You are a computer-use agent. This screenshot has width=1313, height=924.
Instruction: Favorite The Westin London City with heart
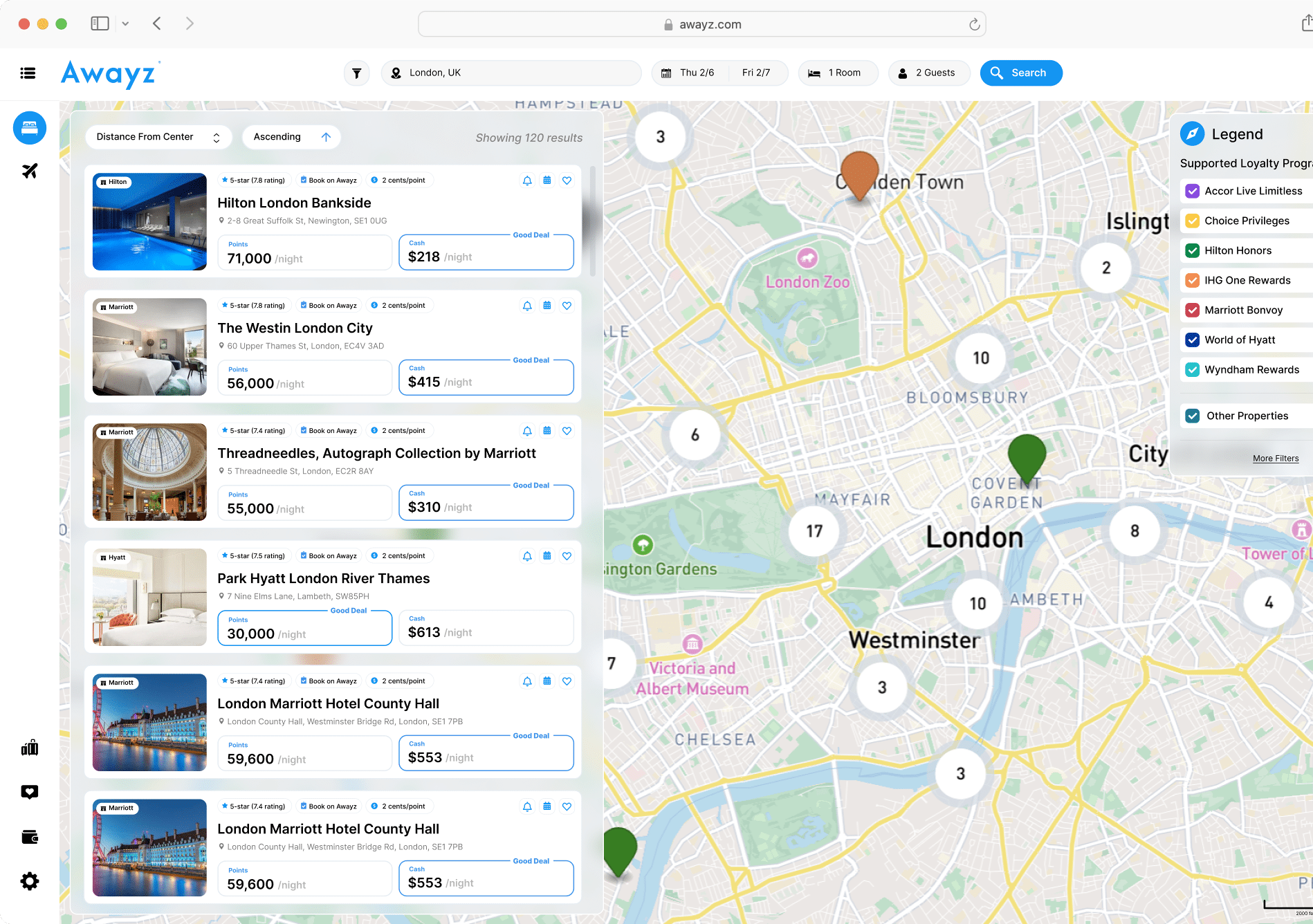pos(567,306)
